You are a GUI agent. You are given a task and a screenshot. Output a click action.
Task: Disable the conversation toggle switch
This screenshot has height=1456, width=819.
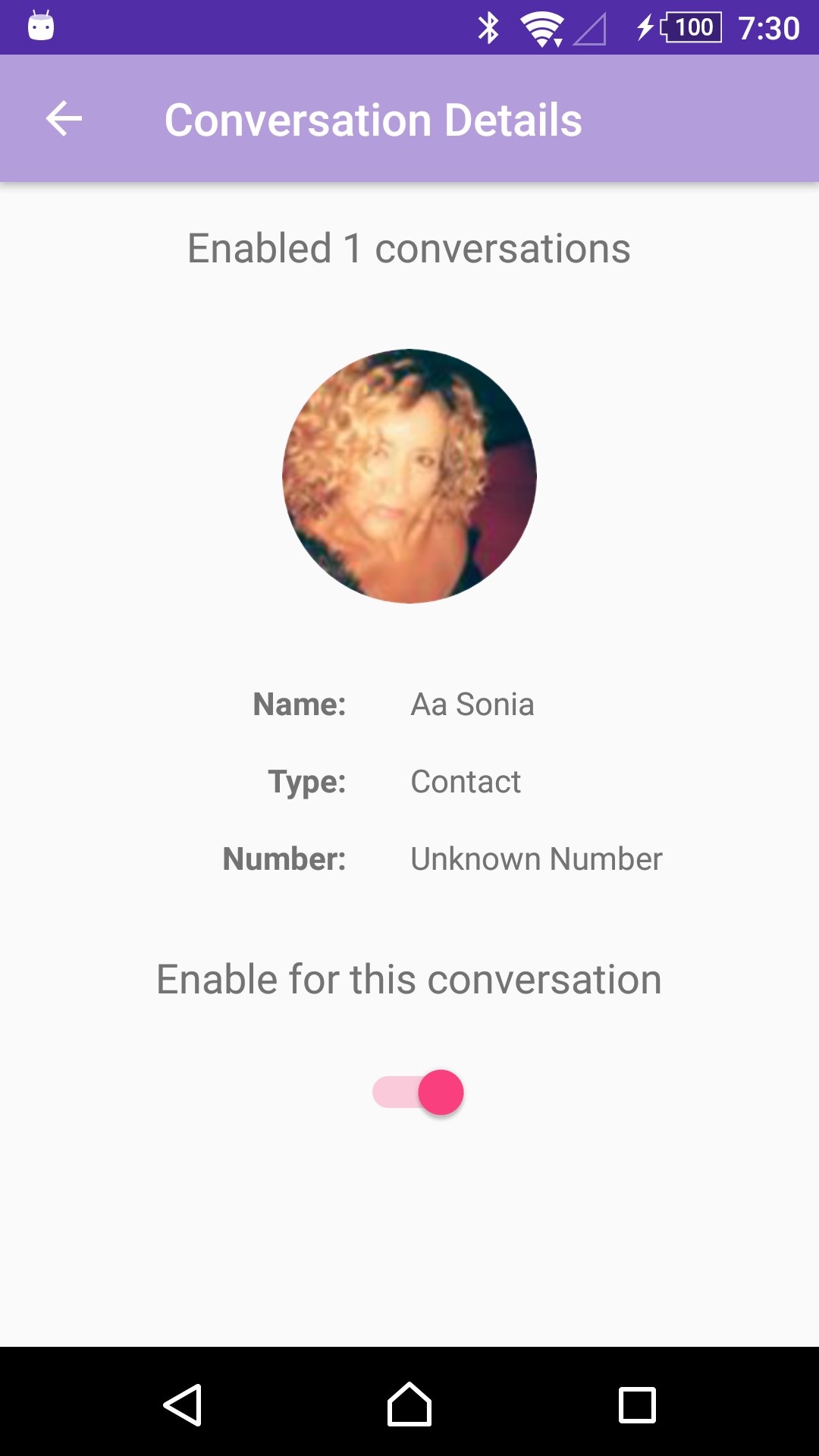click(418, 1093)
